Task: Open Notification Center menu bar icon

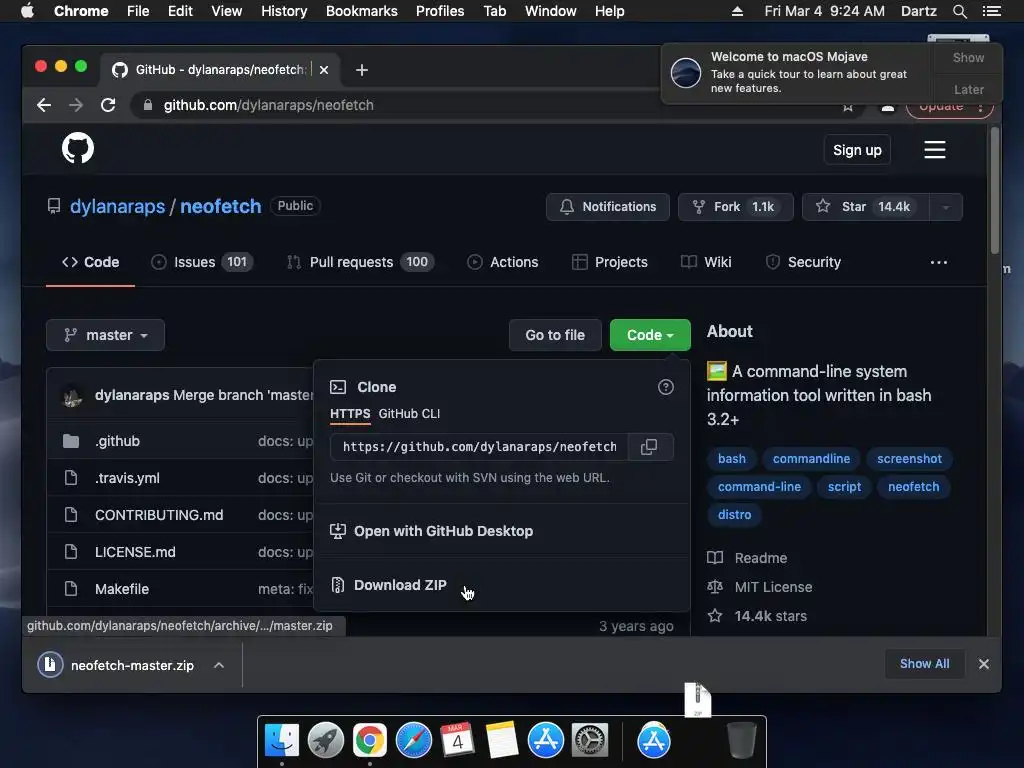Action: pos(991,11)
